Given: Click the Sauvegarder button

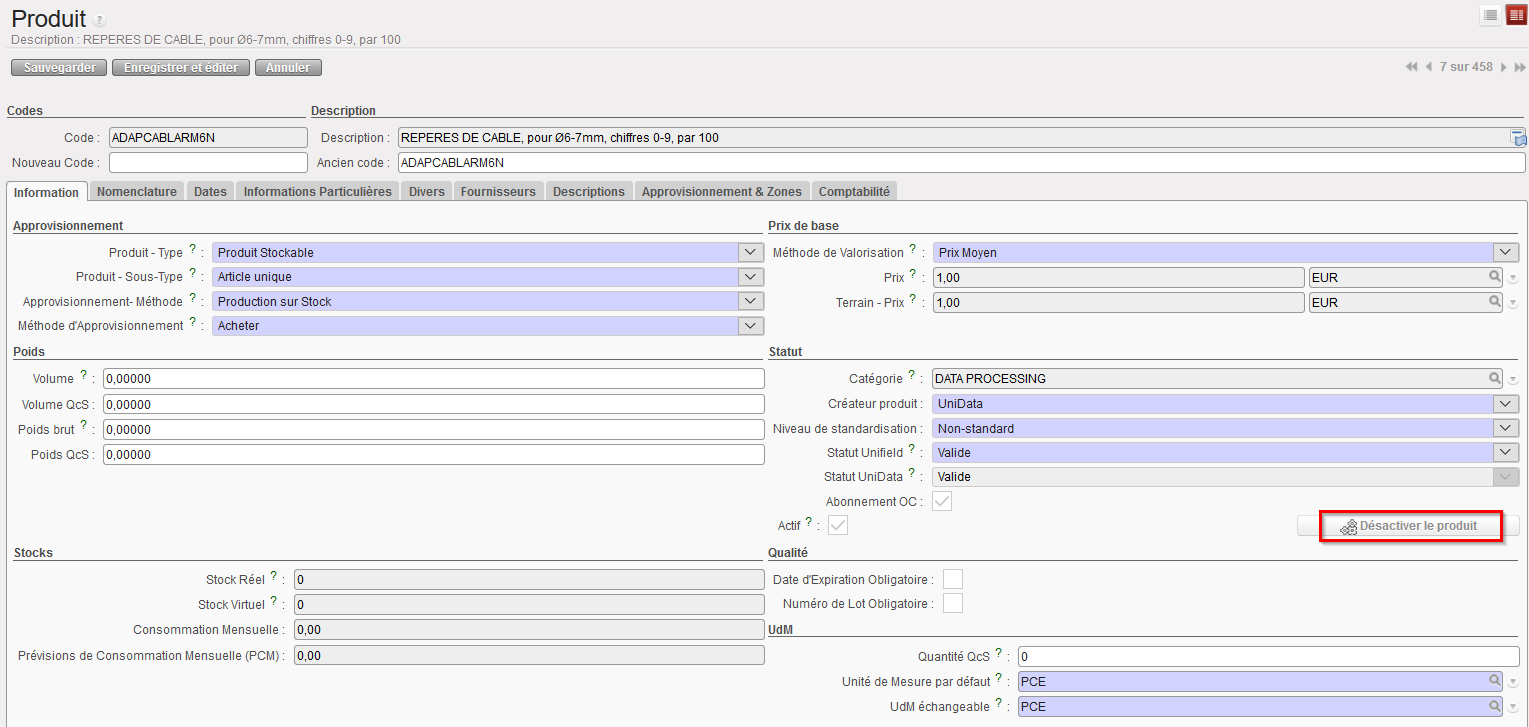Looking at the screenshot, I should [59, 68].
